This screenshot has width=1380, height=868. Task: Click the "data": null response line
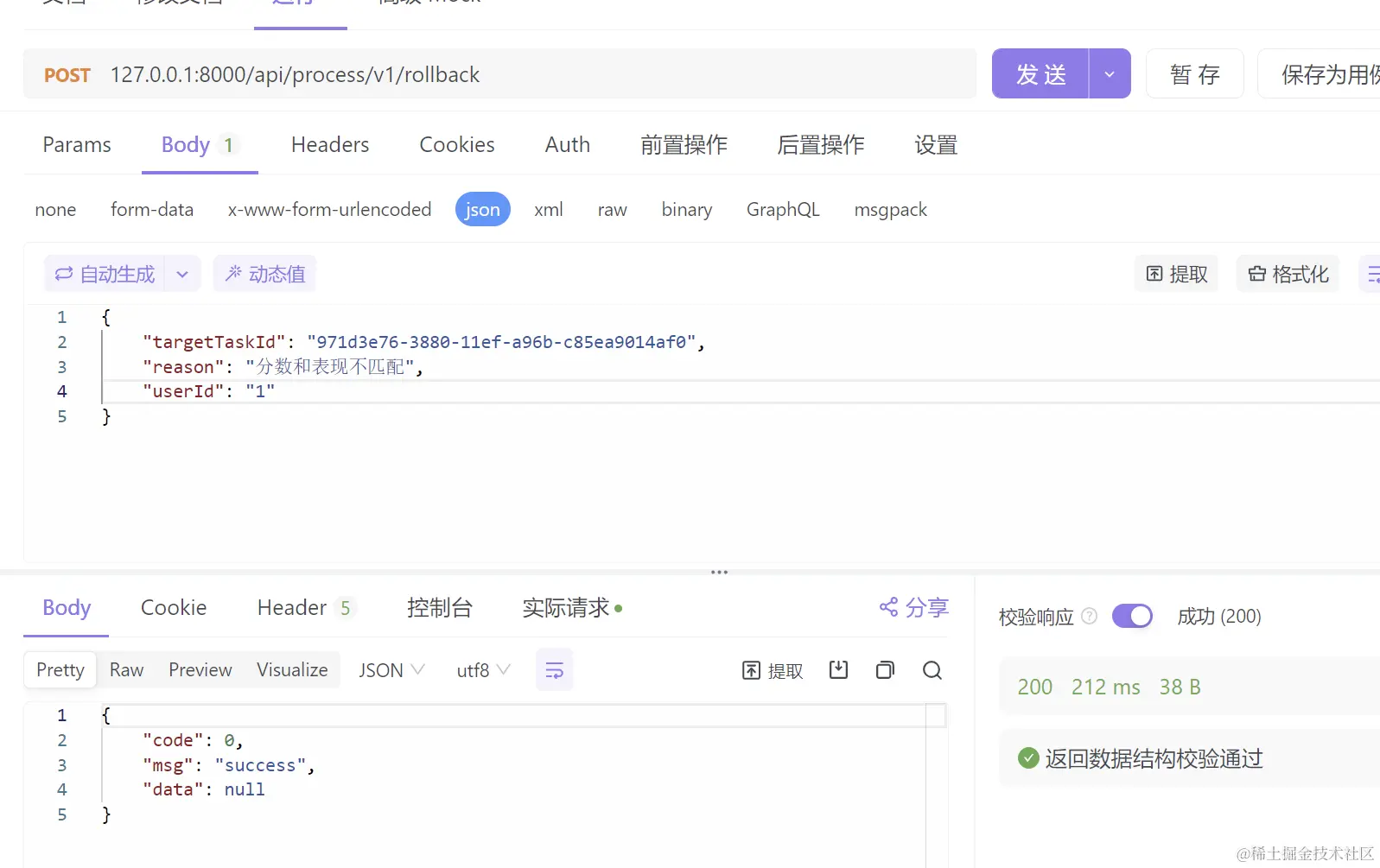(203, 789)
